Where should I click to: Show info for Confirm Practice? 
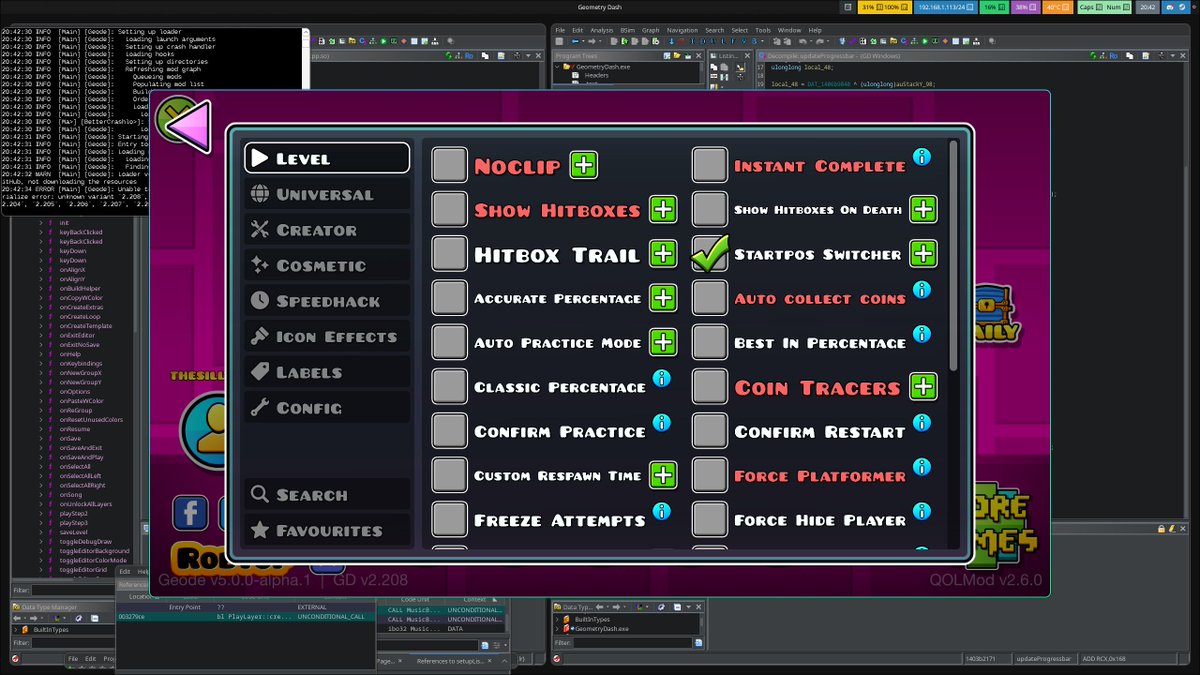[661, 422]
